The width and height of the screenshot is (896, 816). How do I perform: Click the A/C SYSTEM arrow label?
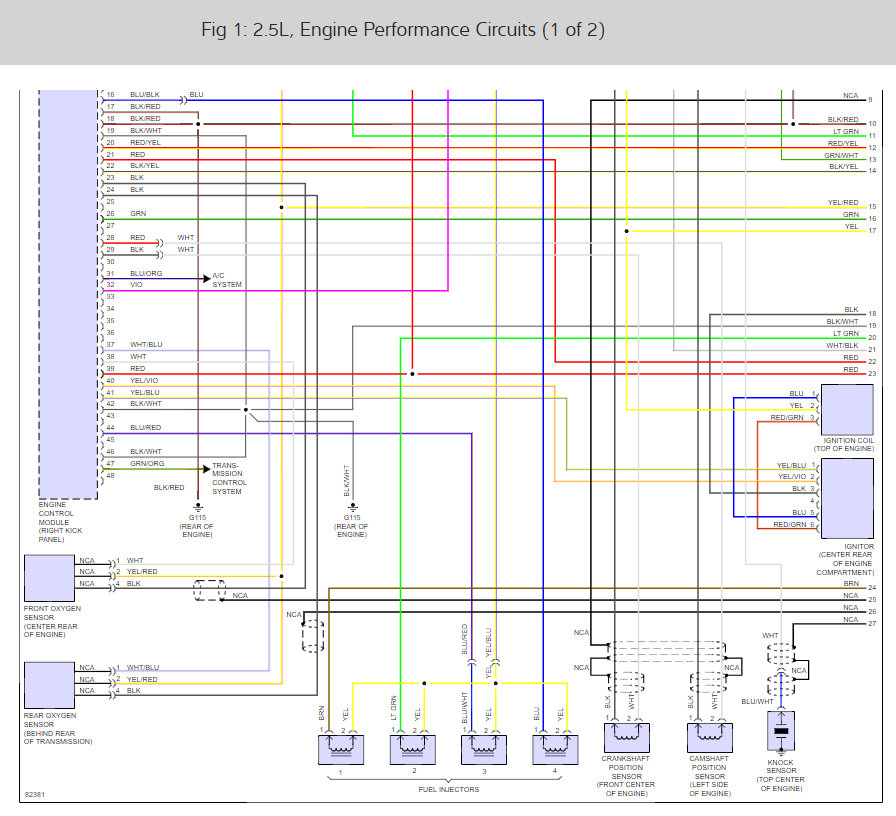click(227, 280)
